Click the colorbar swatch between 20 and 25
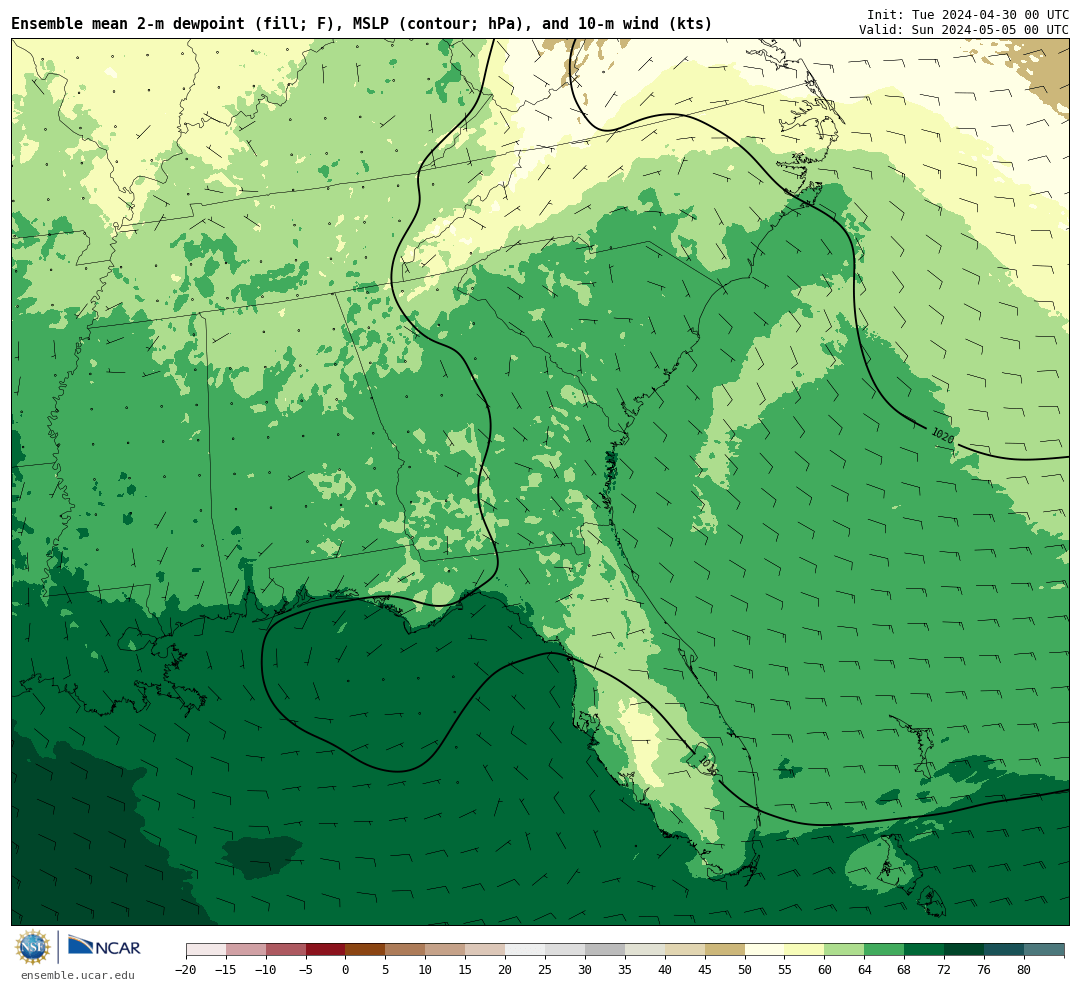Viewport: 1080px width, 988px height. point(526,950)
